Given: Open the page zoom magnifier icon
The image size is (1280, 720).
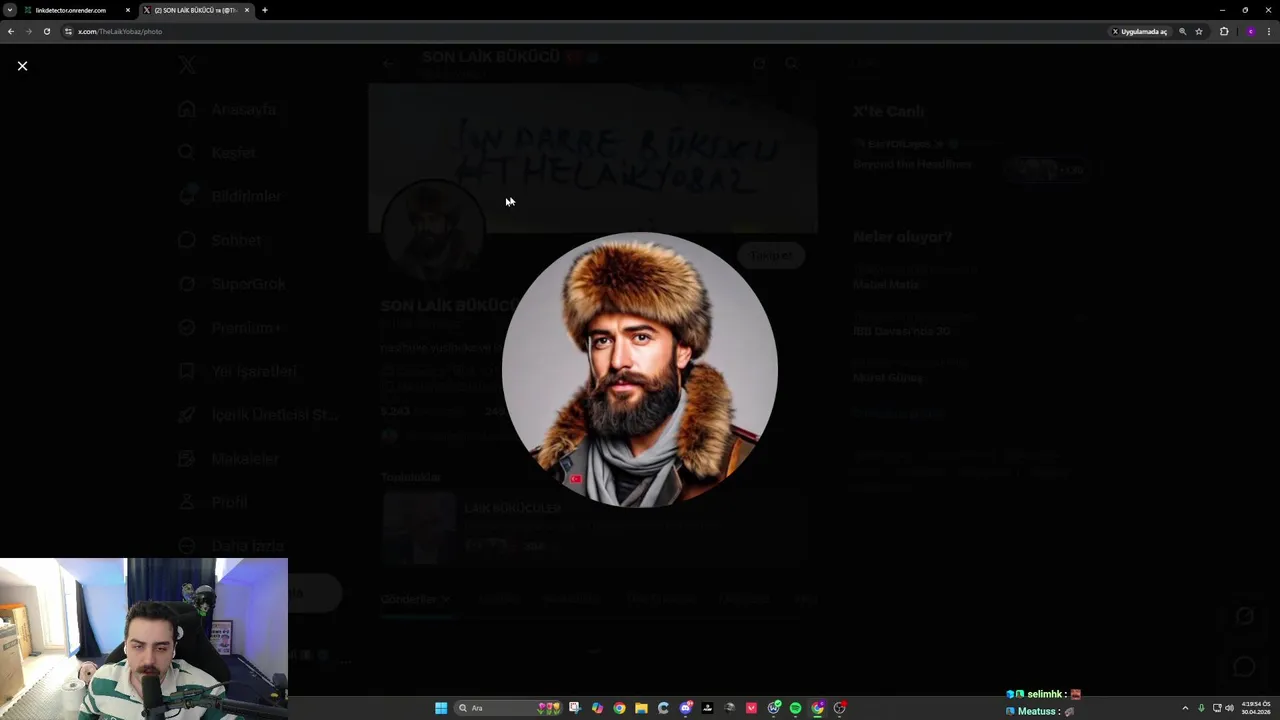Looking at the screenshot, I should pyautogui.click(x=1182, y=31).
